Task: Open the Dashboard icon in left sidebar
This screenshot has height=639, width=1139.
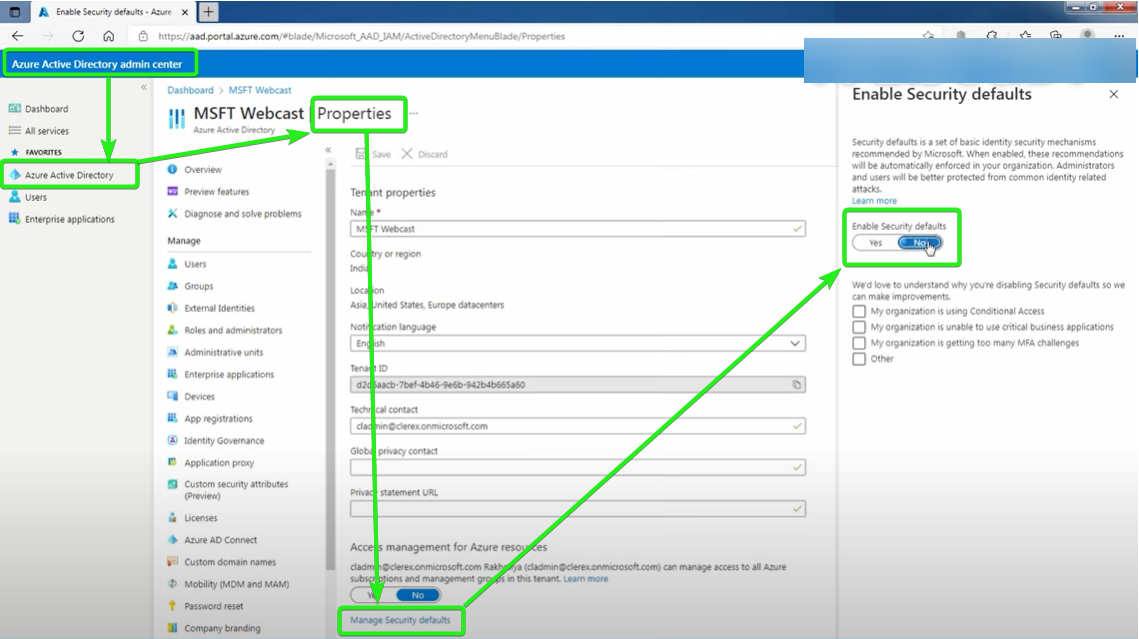Action: (15, 109)
